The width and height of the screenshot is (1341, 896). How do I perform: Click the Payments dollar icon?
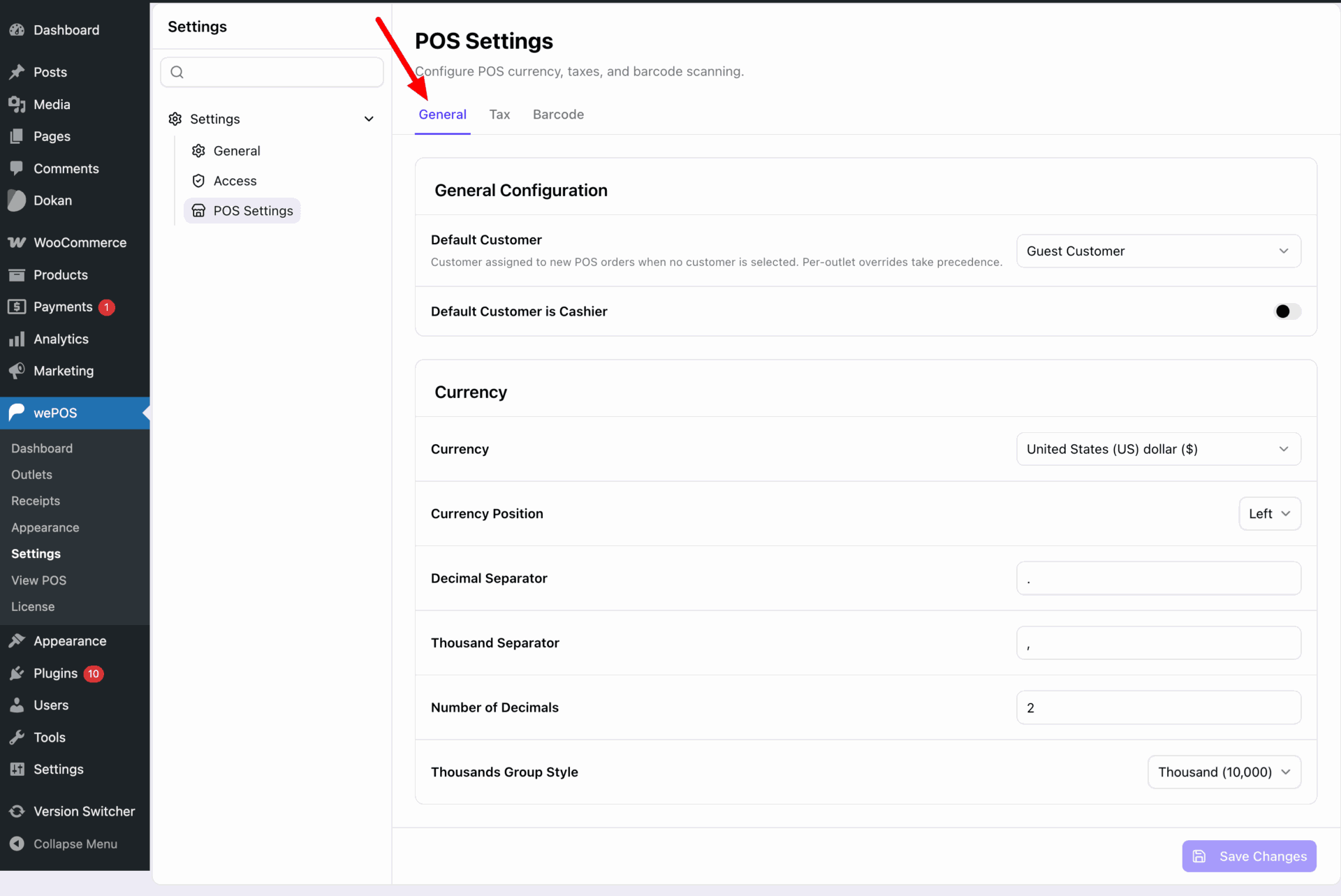pos(17,307)
